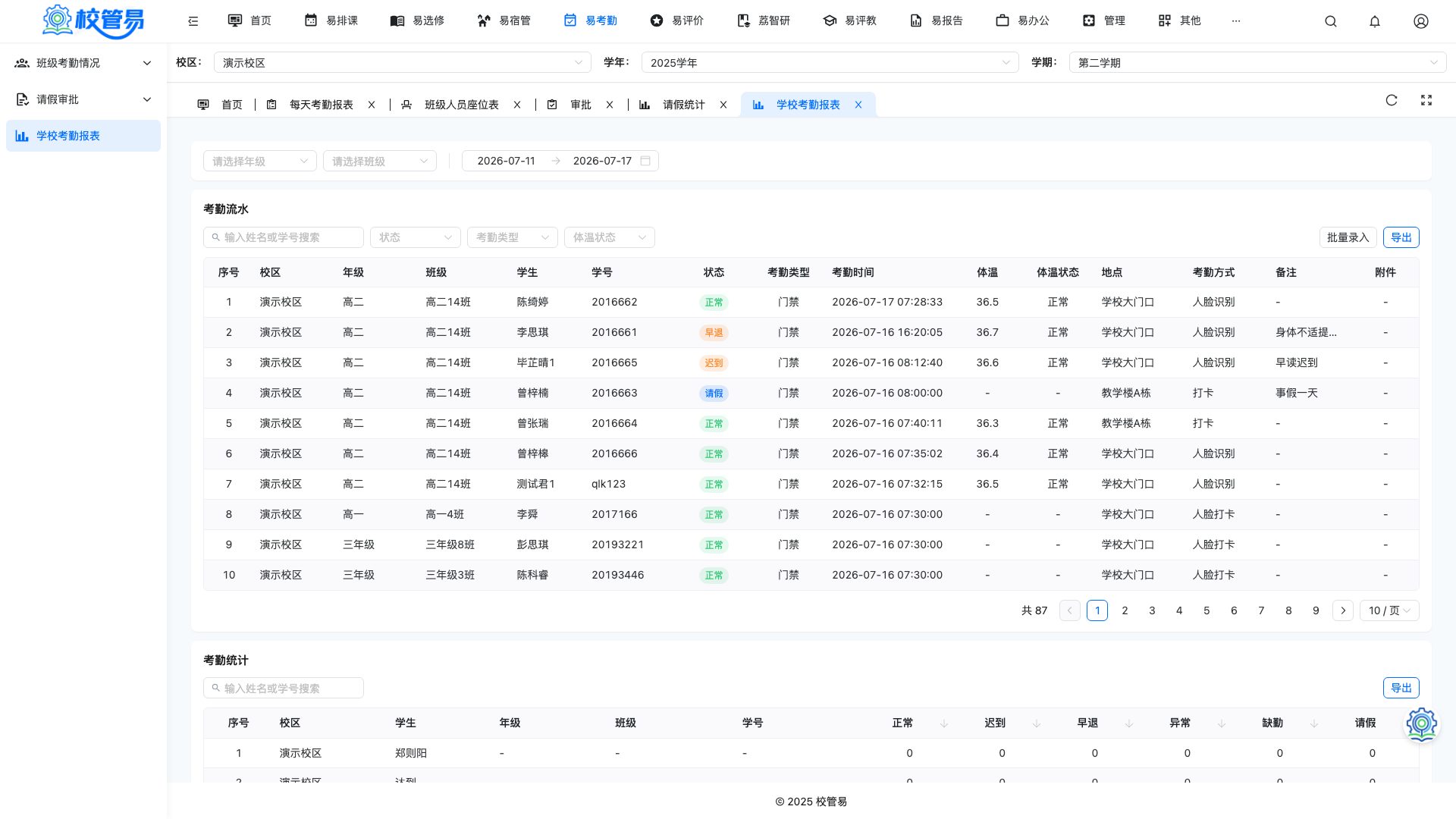Viewport: 1456px width, 819px height.
Task: Sort the 正常 column in 考勤统计
Action: pos(944,723)
